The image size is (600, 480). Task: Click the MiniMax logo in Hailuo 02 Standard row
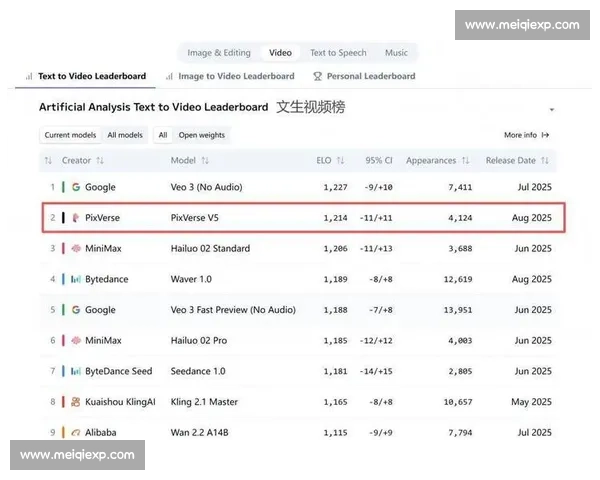[x=76, y=248]
